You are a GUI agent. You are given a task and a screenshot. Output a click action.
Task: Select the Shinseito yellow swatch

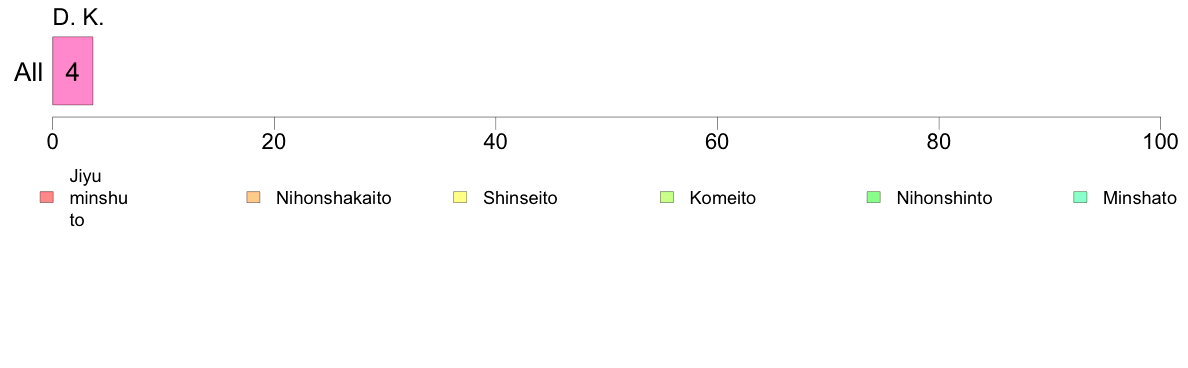pos(460,198)
